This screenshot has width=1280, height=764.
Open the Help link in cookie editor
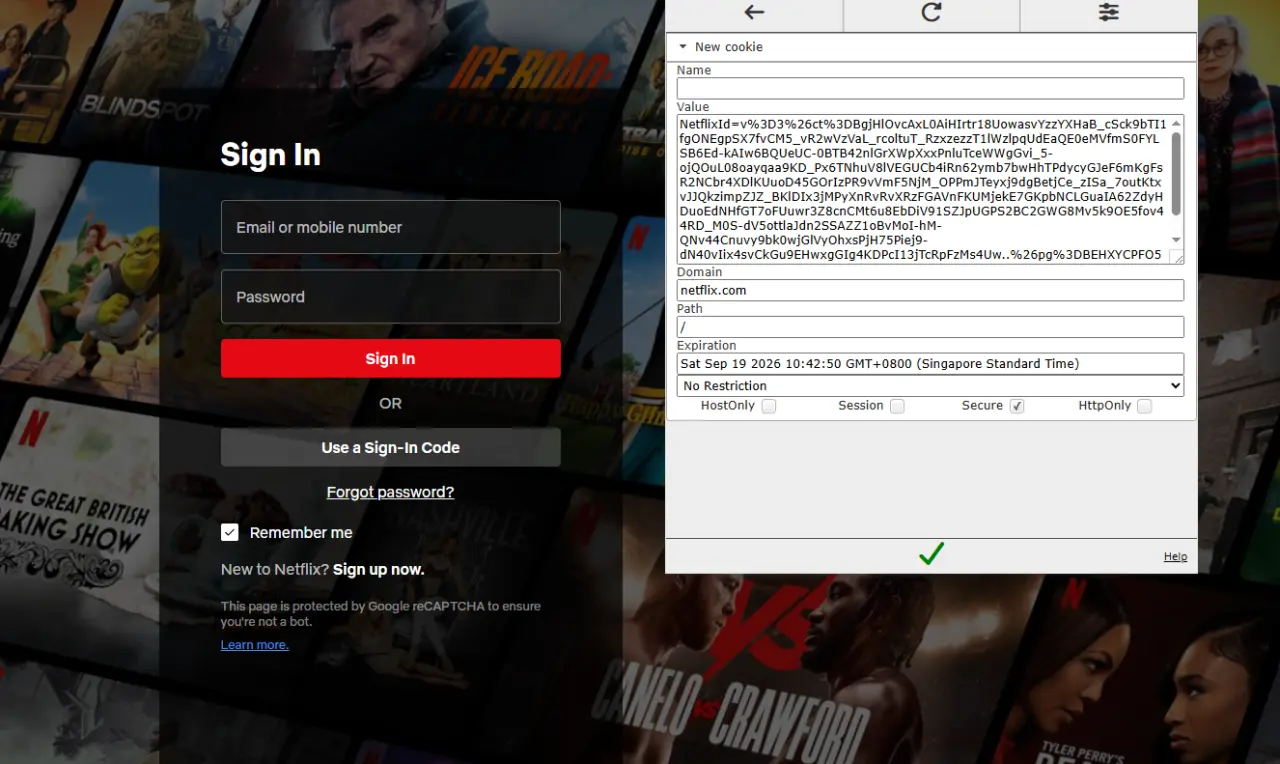tap(1175, 557)
